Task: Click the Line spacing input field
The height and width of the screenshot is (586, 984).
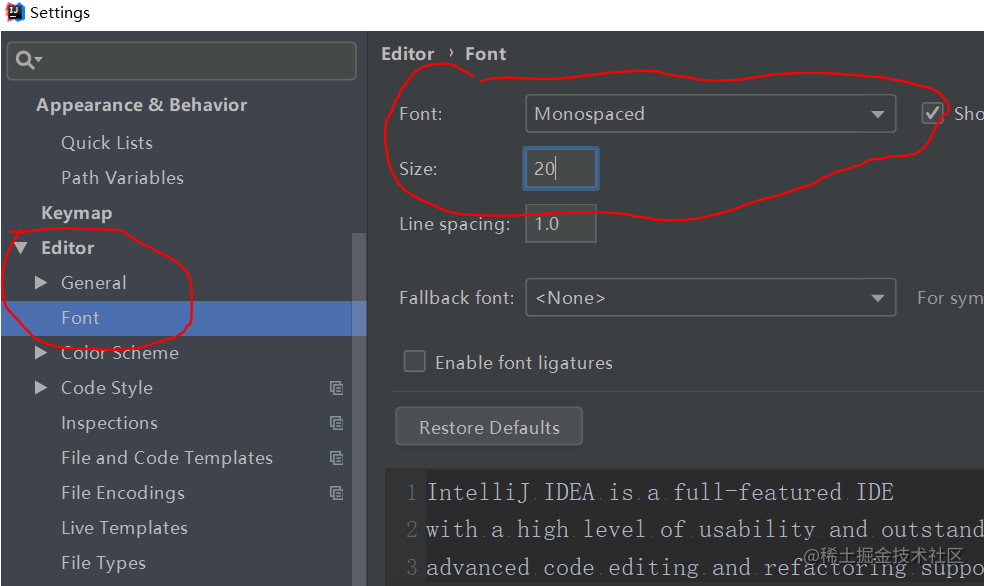Action: click(x=561, y=224)
